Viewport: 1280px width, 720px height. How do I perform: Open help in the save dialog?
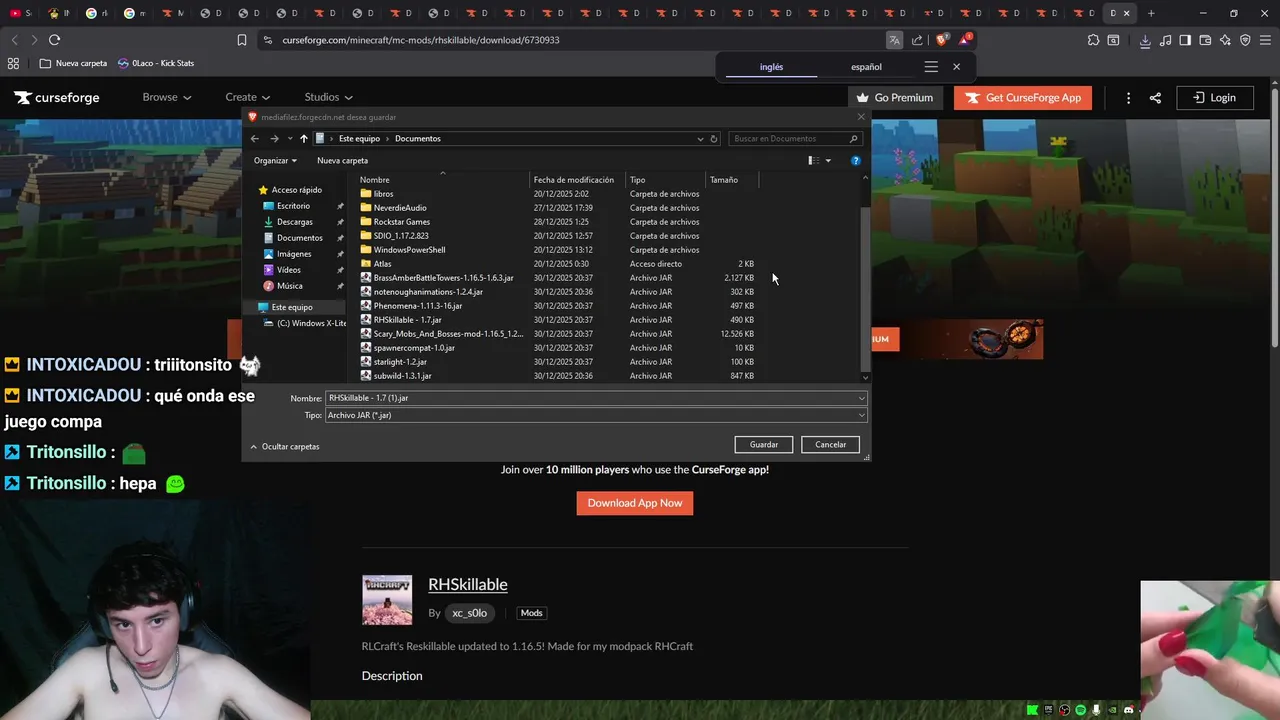click(855, 160)
